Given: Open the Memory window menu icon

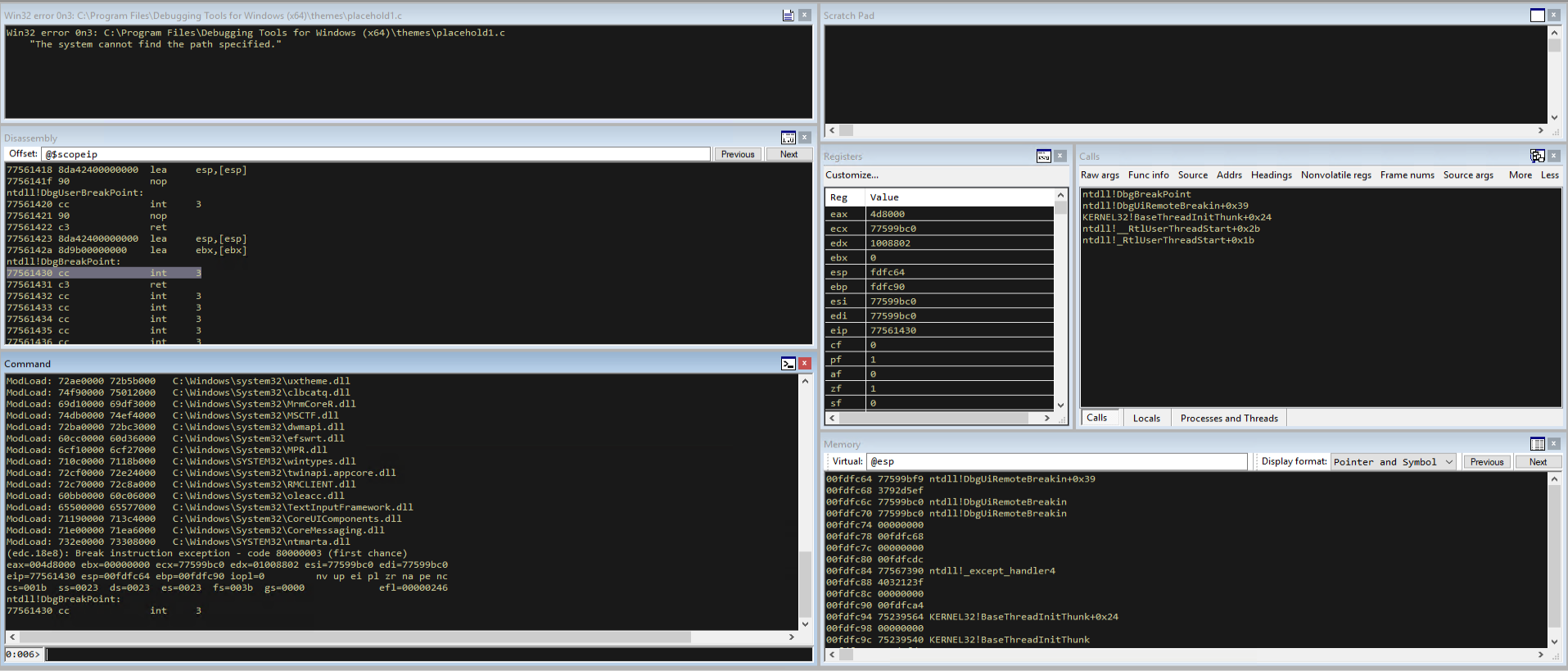Looking at the screenshot, I should (1538, 444).
